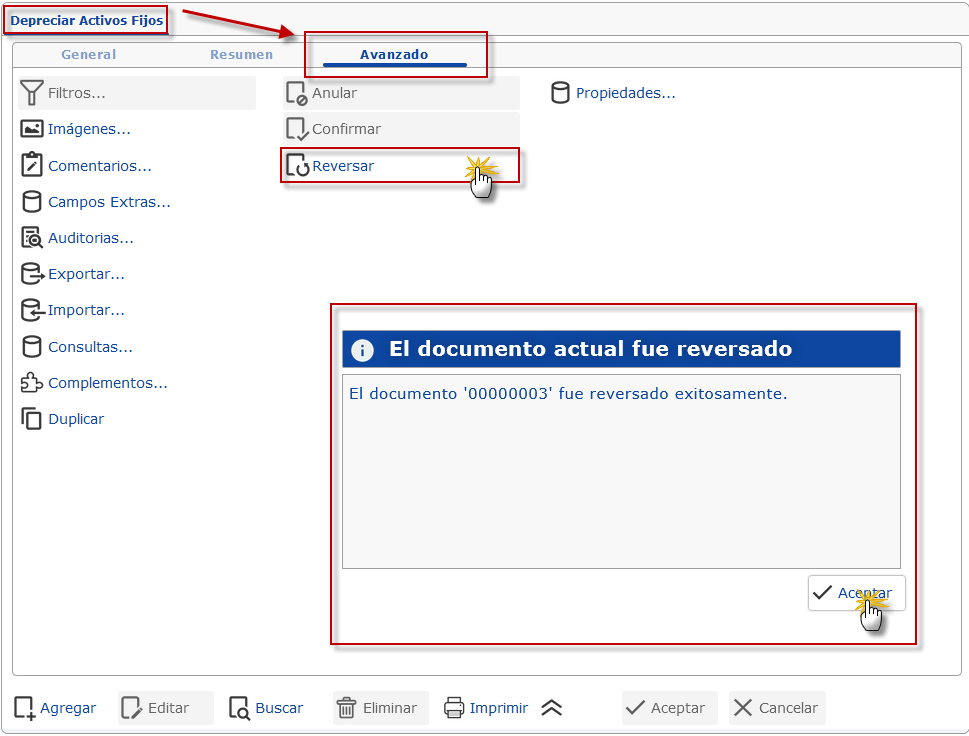Open the Exportar option
This screenshot has width=969, height=736.
click(87, 274)
